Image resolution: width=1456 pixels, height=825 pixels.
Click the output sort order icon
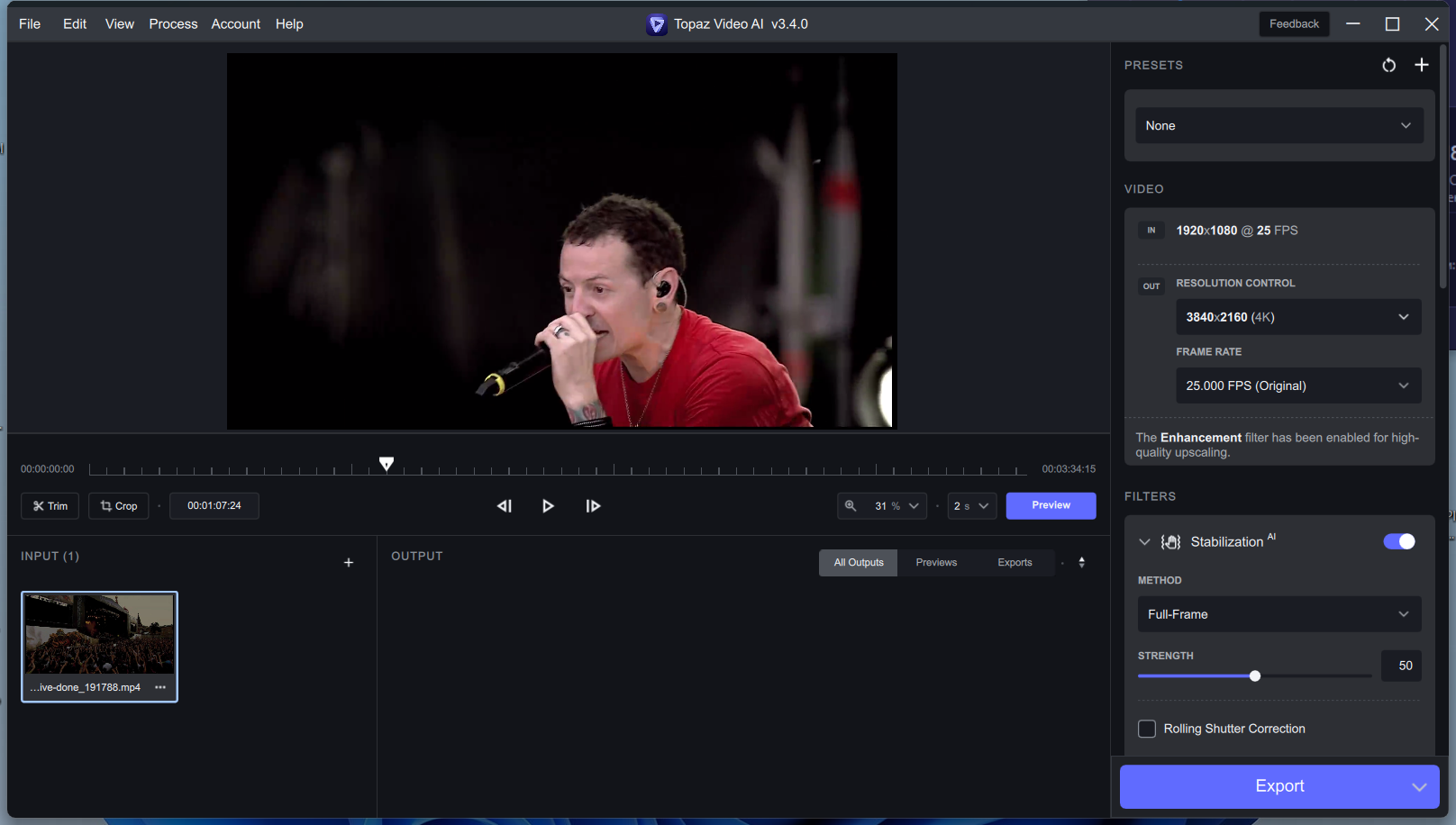[x=1081, y=563]
